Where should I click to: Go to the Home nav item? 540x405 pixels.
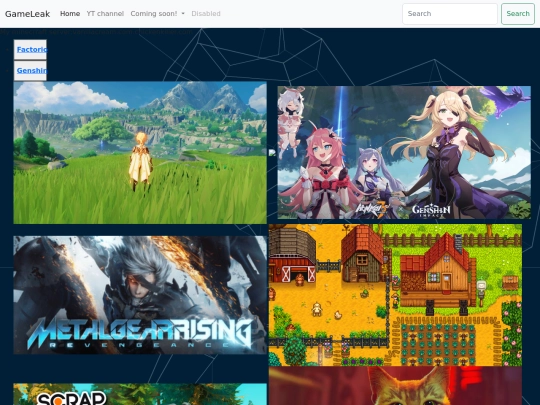pyautogui.click(x=70, y=14)
